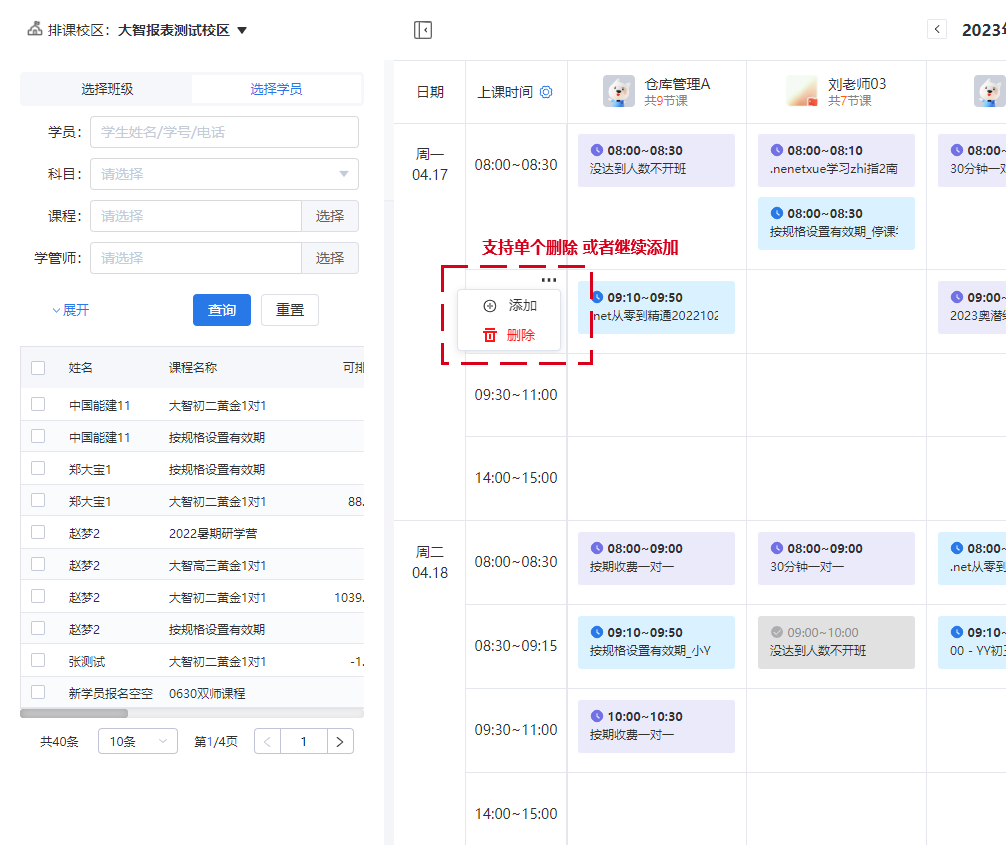Click 选择 button next to 学管师 field

point(330,258)
